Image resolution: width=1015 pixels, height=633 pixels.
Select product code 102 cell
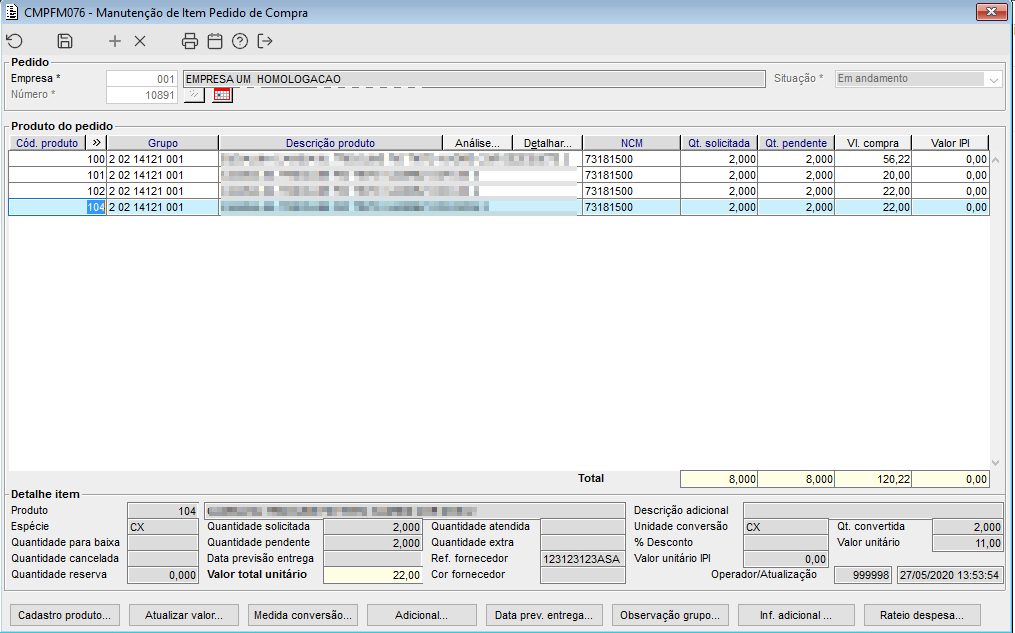coord(57,192)
